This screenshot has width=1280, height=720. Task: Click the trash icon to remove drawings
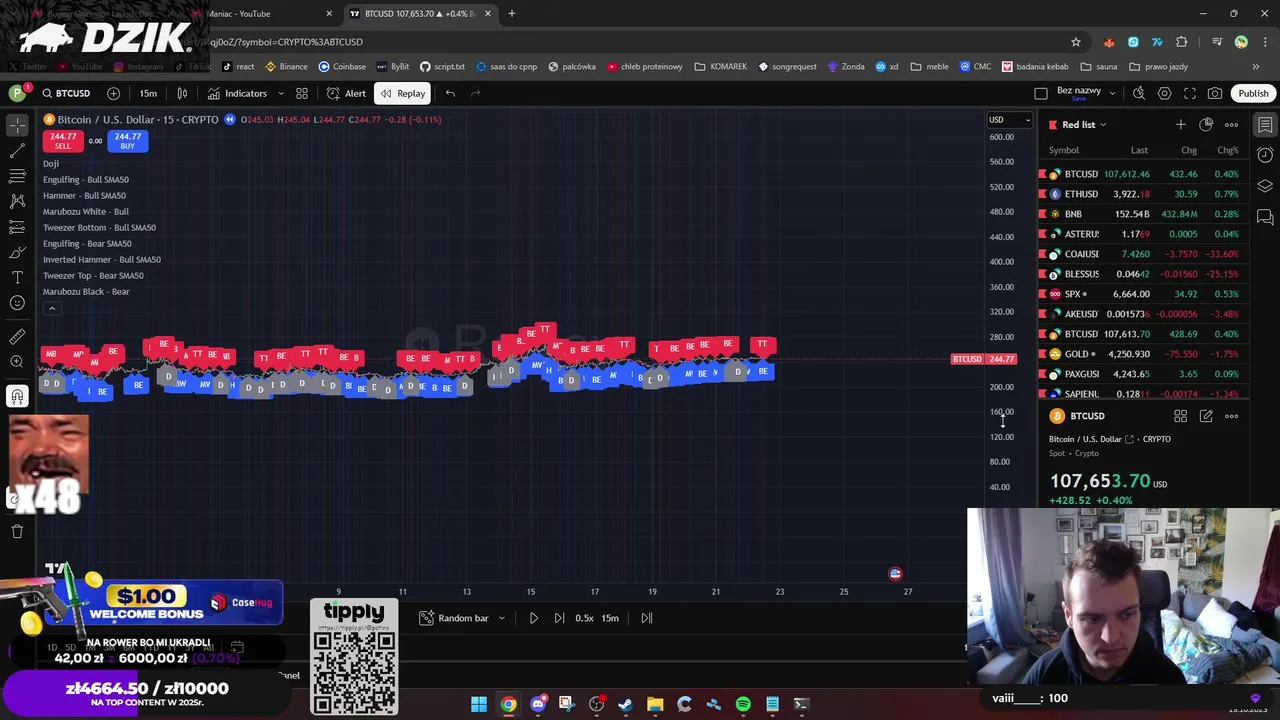17,531
